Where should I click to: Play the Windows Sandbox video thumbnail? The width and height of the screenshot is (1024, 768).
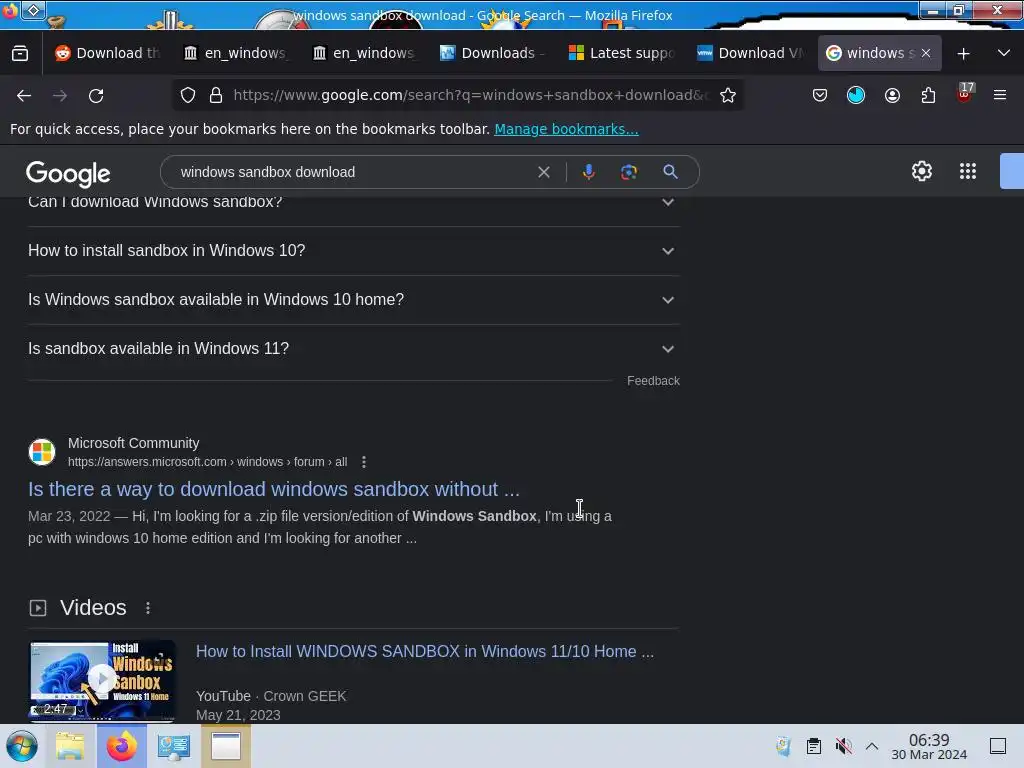click(x=102, y=680)
